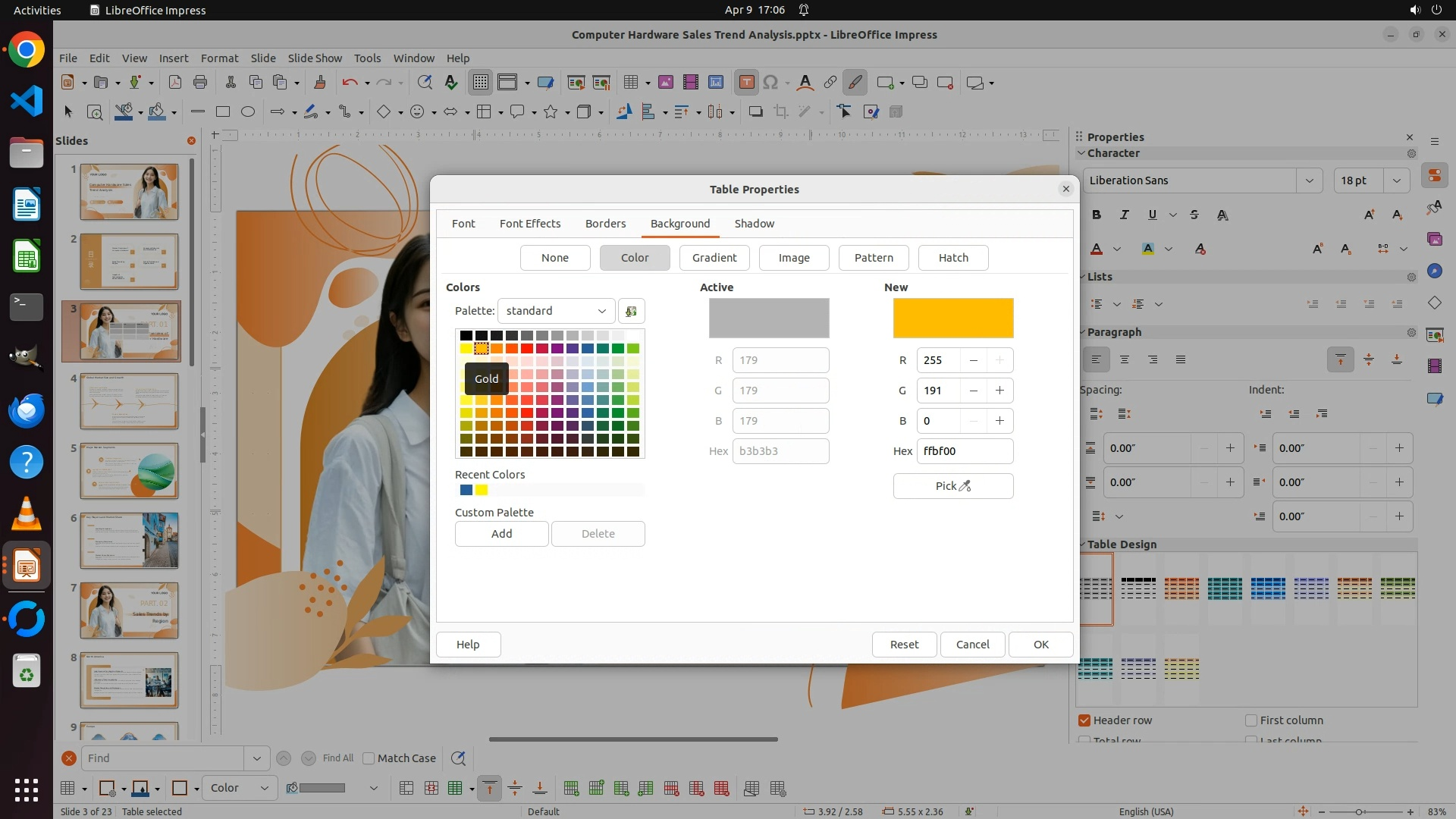Screen dimensions: 1456x819
Task: Click the Bold icon in Character panel
Action: pyautogui.click(x=1097, y=215)
